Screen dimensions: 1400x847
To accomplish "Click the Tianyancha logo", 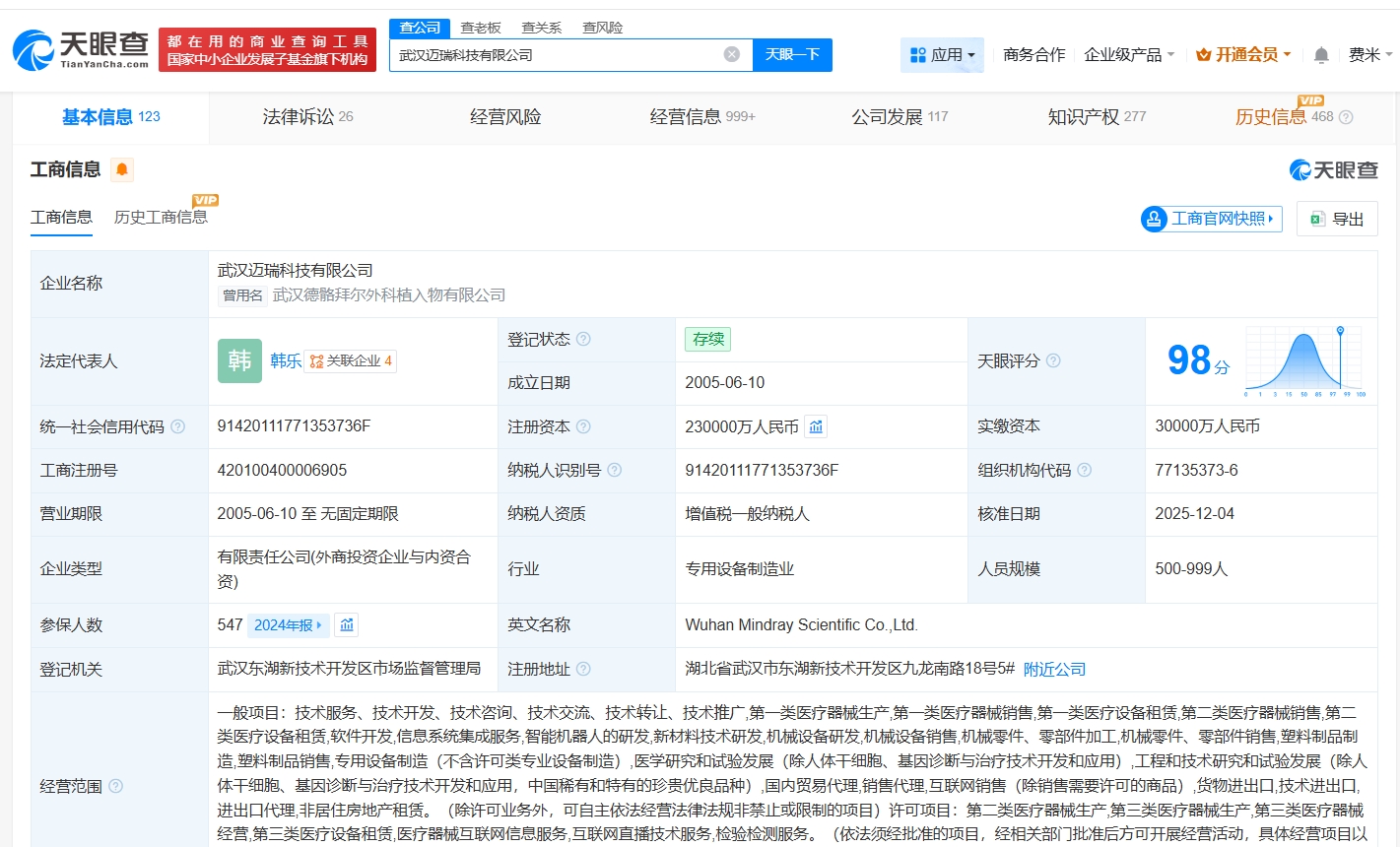I will point(81,49).
